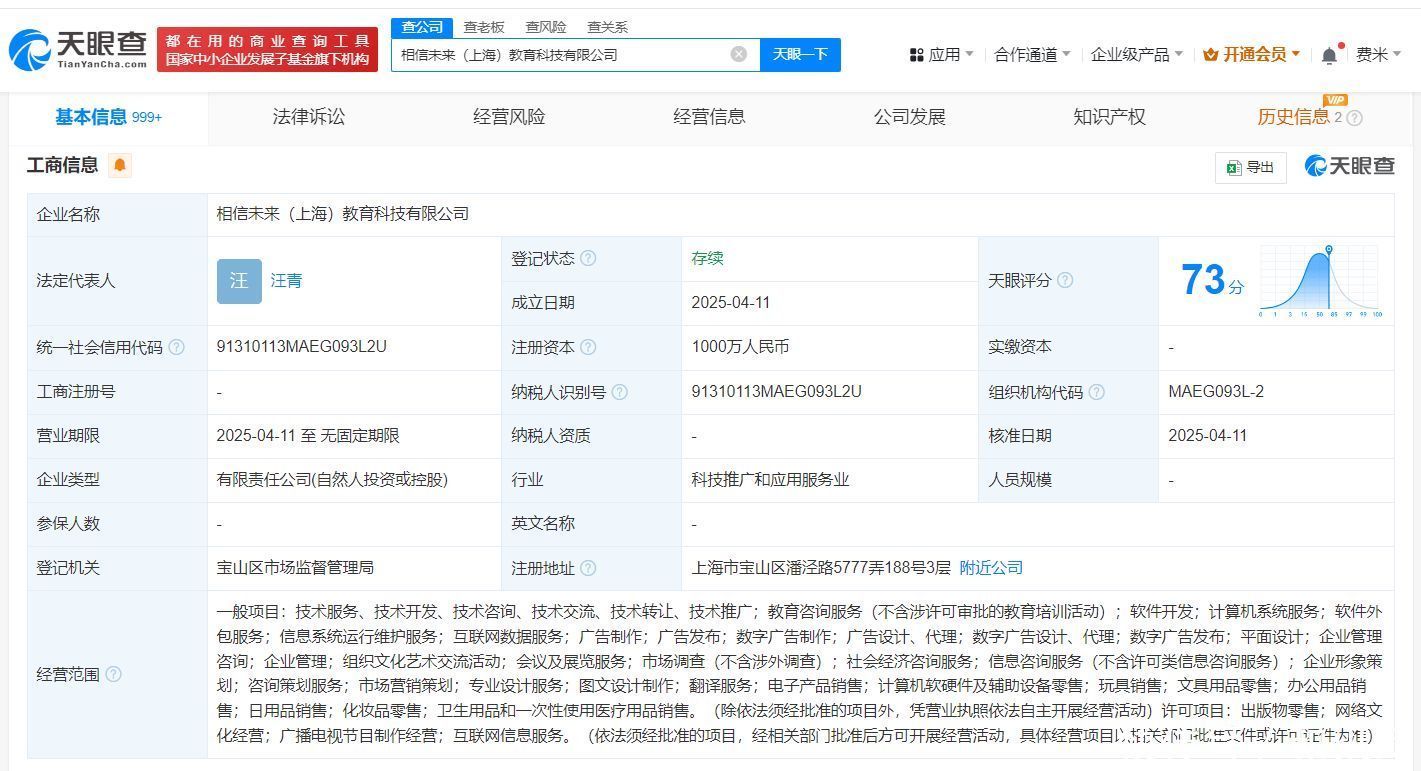Click the orange alert bell beside 工商信息
1421x771 pixels.
[x=120, y=165]
